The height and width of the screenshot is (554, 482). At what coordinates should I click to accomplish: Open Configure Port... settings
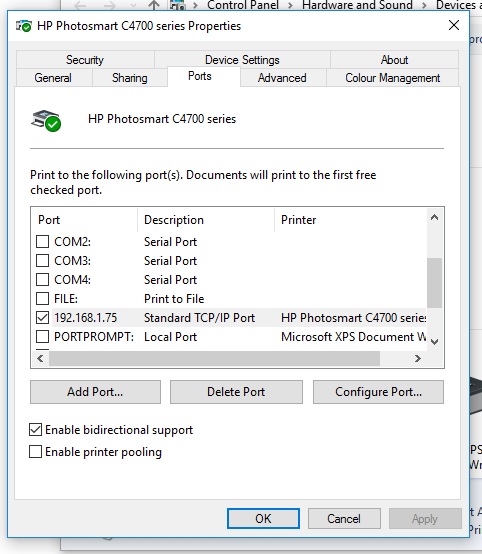(x=378, y=392)
